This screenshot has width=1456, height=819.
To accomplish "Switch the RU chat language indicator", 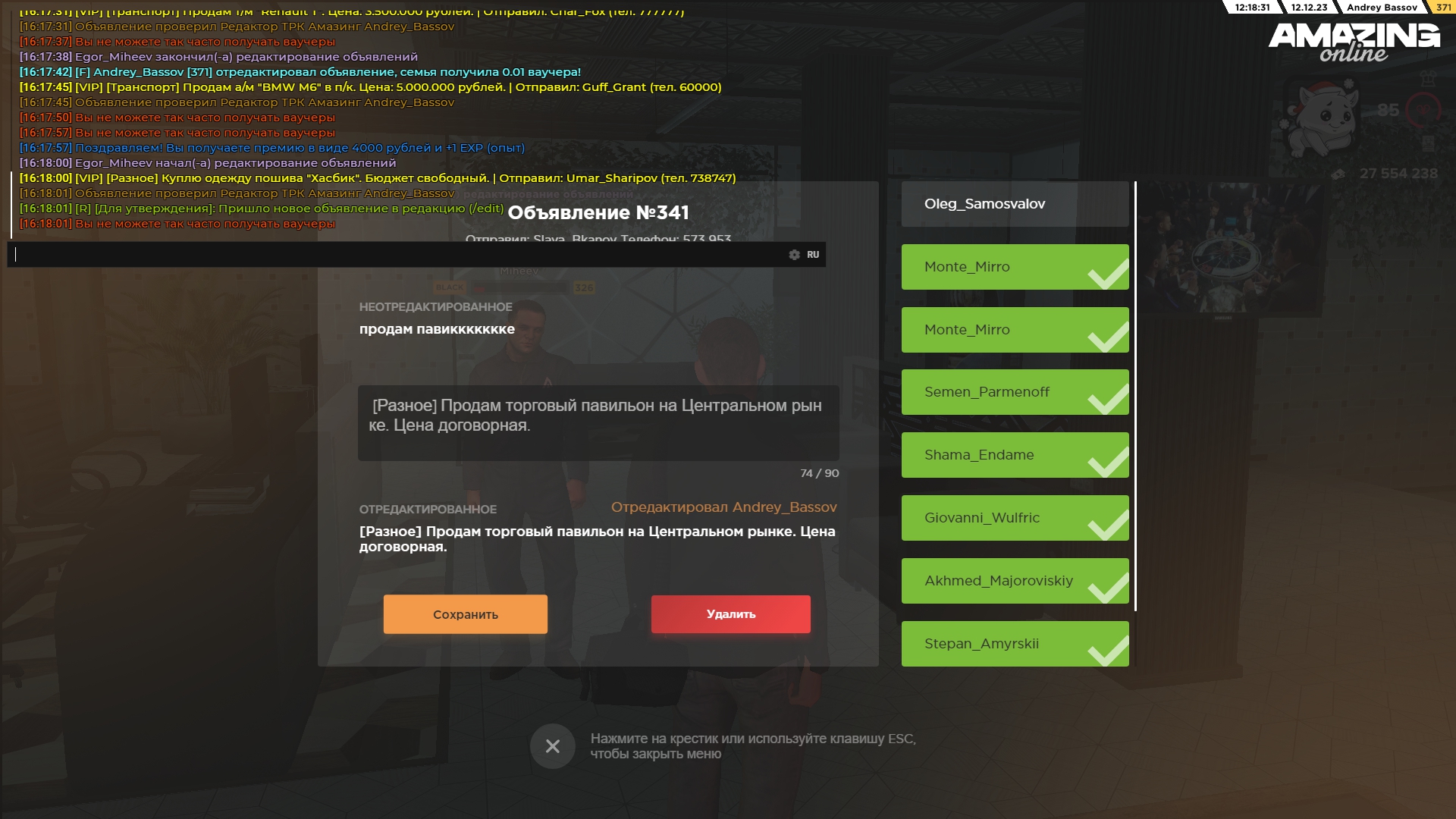I will [x=813, y=255].
